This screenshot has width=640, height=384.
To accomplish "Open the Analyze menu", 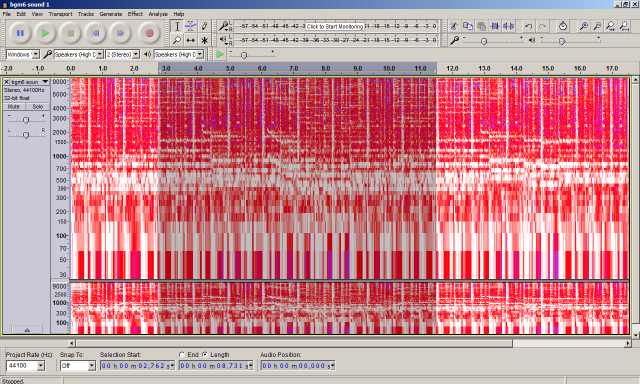I will [x=158, y=14].
